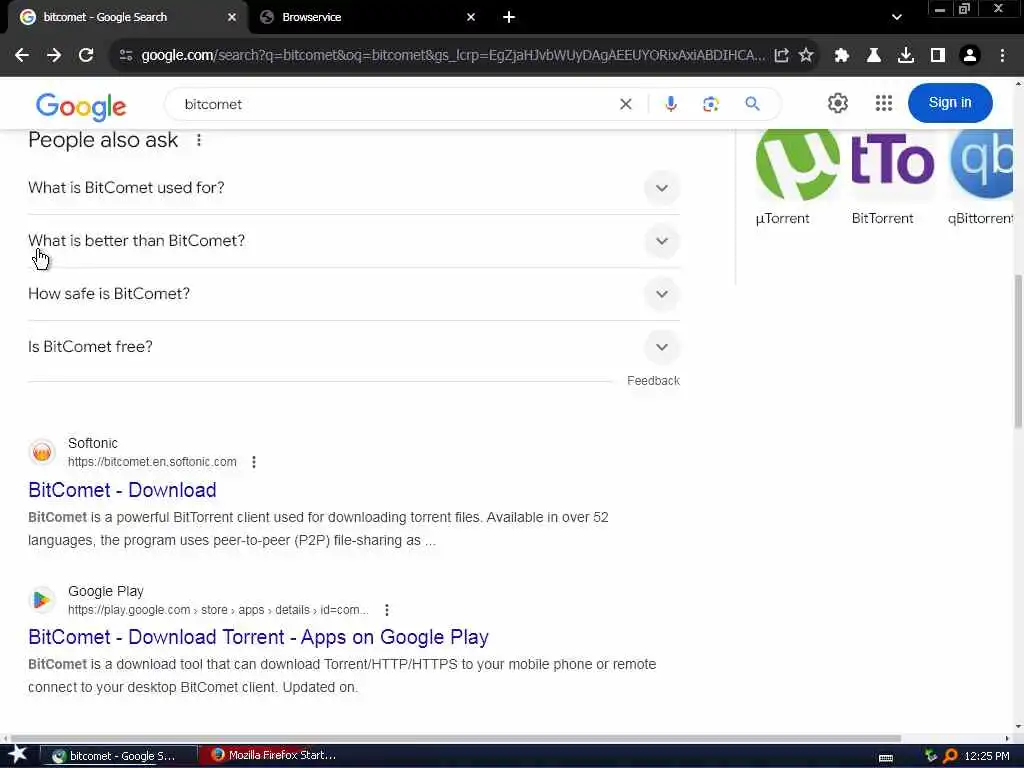
Task: Open the Downloads icon in toolbar
Action: [906, 56]
